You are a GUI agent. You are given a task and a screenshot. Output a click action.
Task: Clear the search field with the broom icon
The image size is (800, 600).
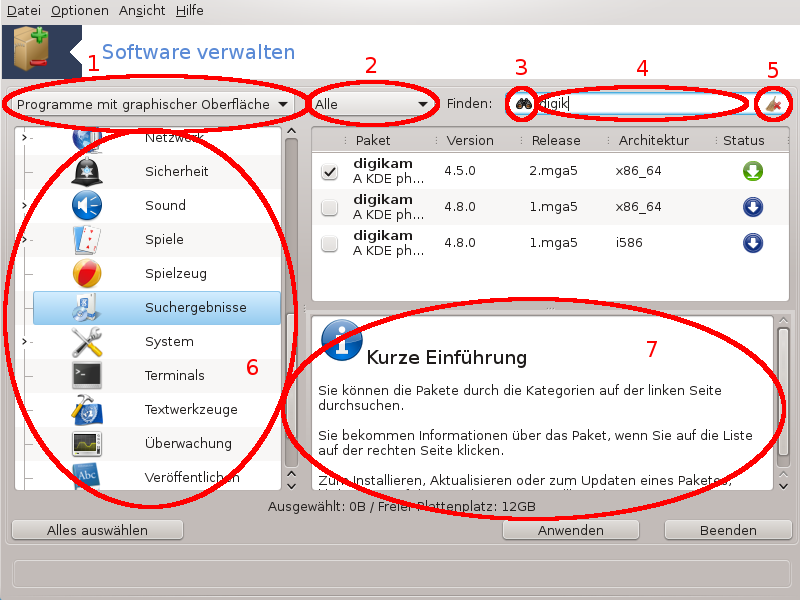pyautogui.click(x=773, y=104)
